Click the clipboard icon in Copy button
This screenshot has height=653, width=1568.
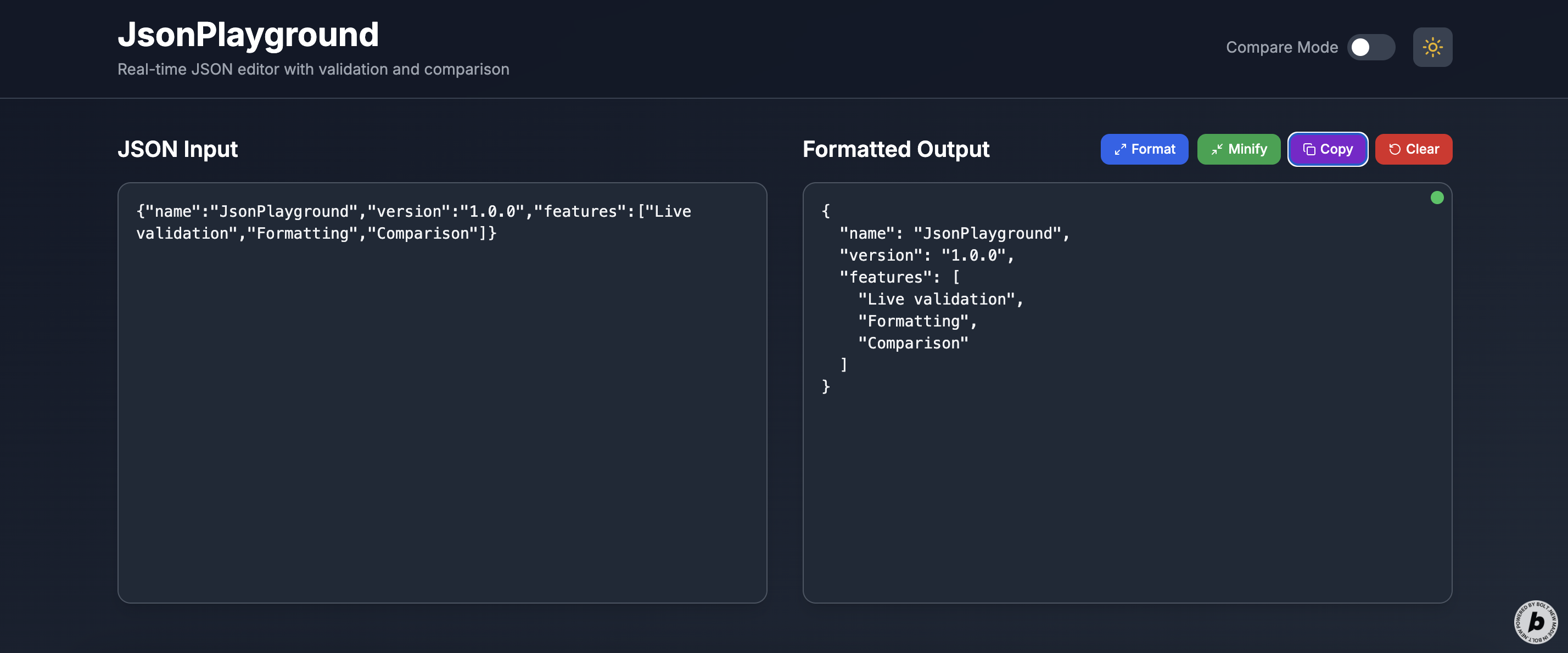(x=1308, y=150)
